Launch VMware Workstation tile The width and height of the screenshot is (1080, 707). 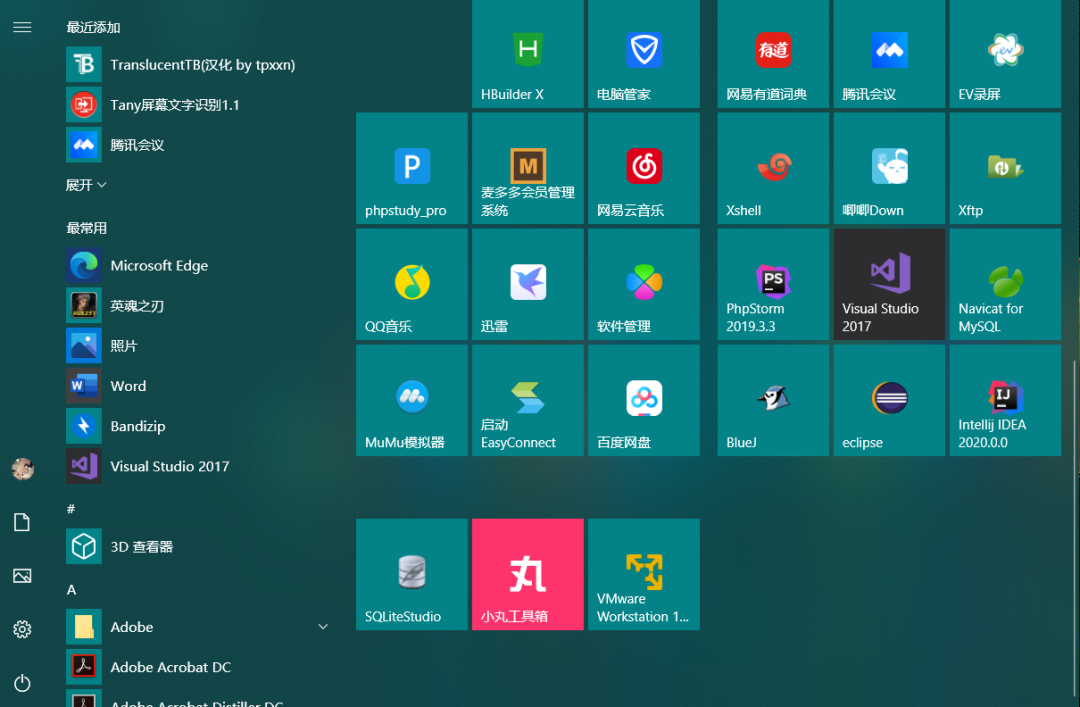point(643,574)
